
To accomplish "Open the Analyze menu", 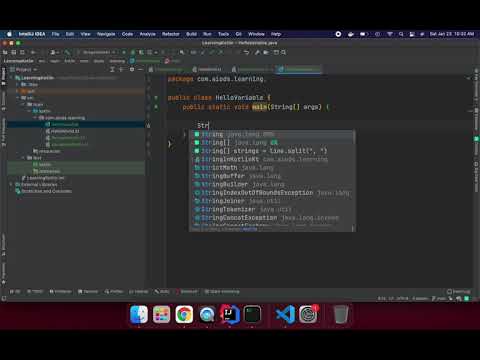I will click(148, 34).
